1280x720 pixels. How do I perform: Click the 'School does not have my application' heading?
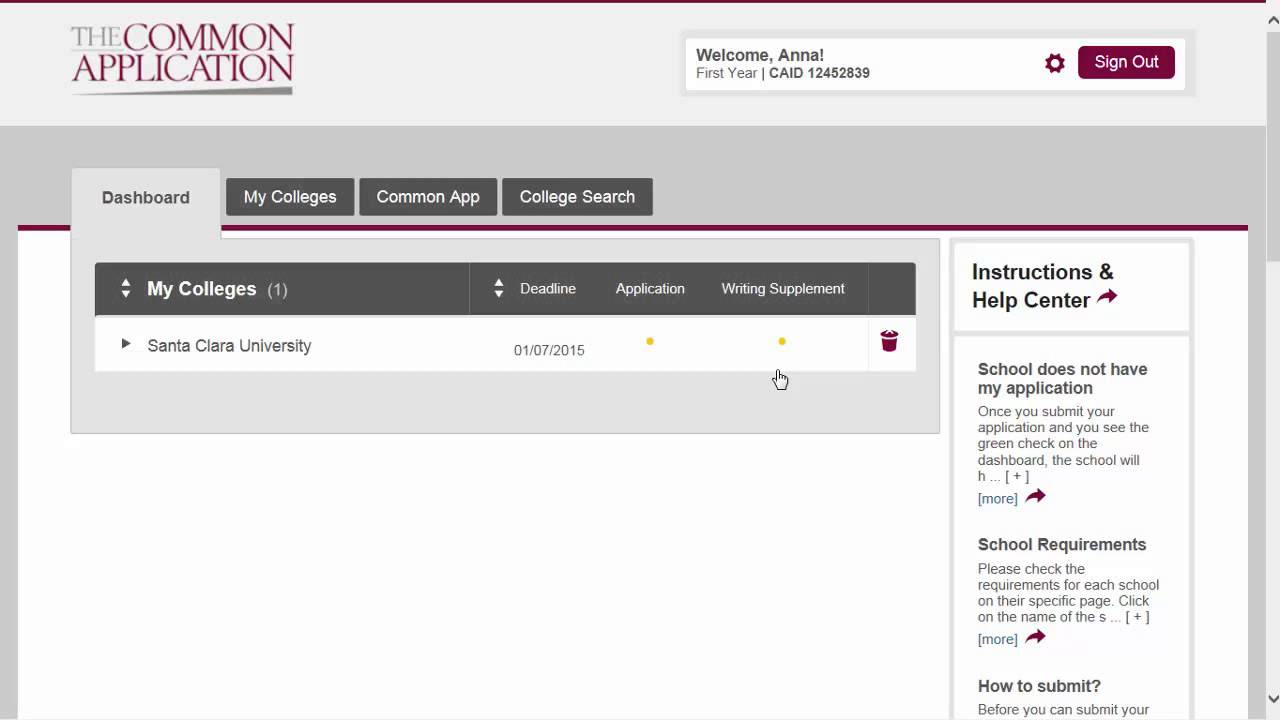1062,379
